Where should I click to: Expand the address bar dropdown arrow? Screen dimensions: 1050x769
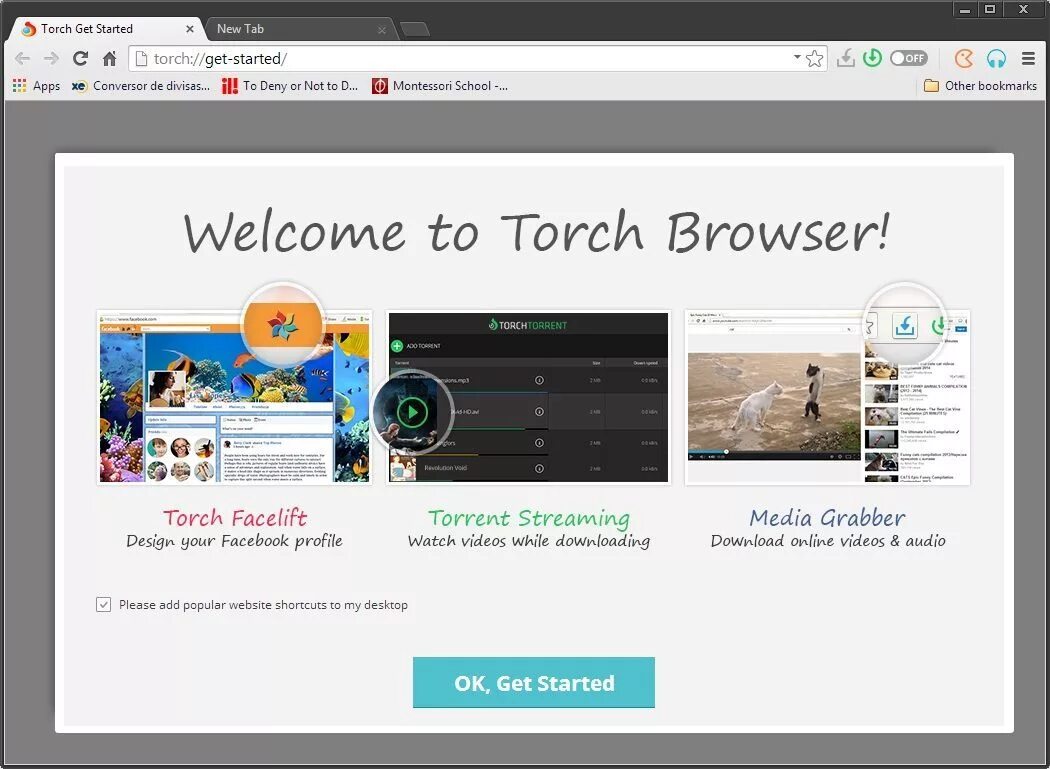[797, 58]
